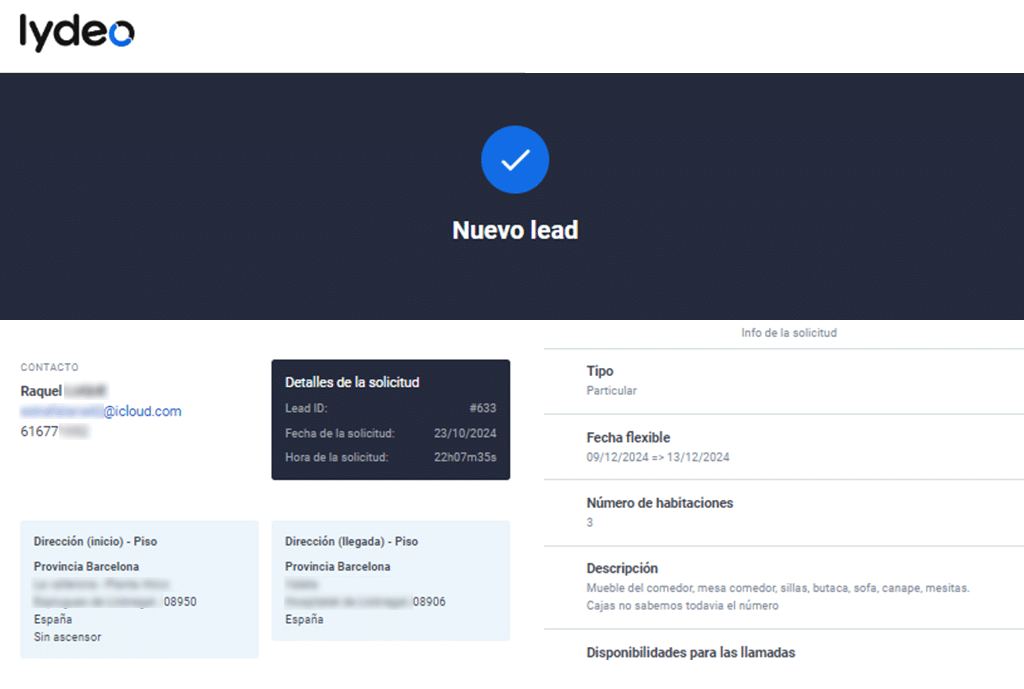Click the blue checkmark circle icon
1024x689 pixels.
tap(515, 160)
